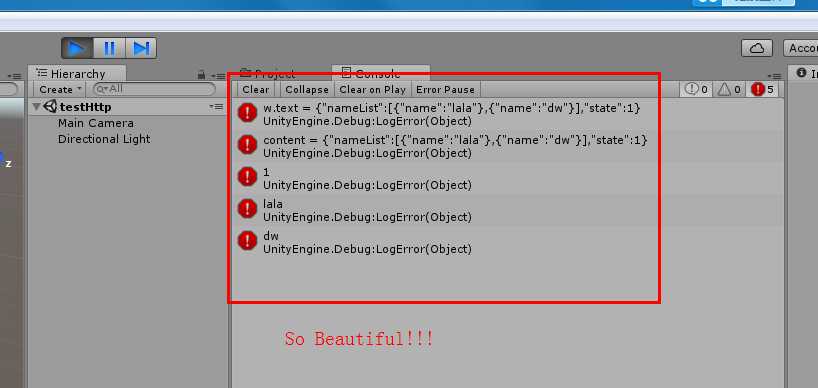
Task: Focus the Hierarchy search field
Action: (154, 89)
